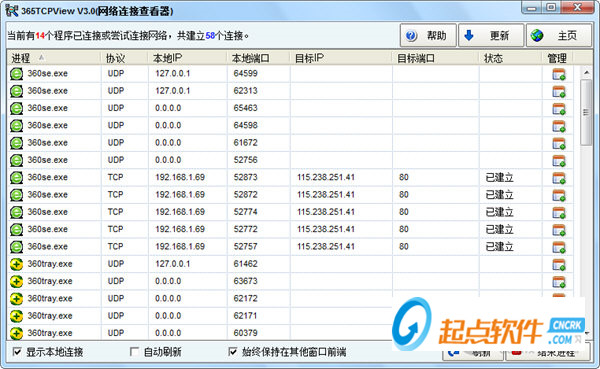Viewport: 600px width, 369px height.
Task: Select 360tray.exe icon in port 61462 row
Action: tap(16, 264)
